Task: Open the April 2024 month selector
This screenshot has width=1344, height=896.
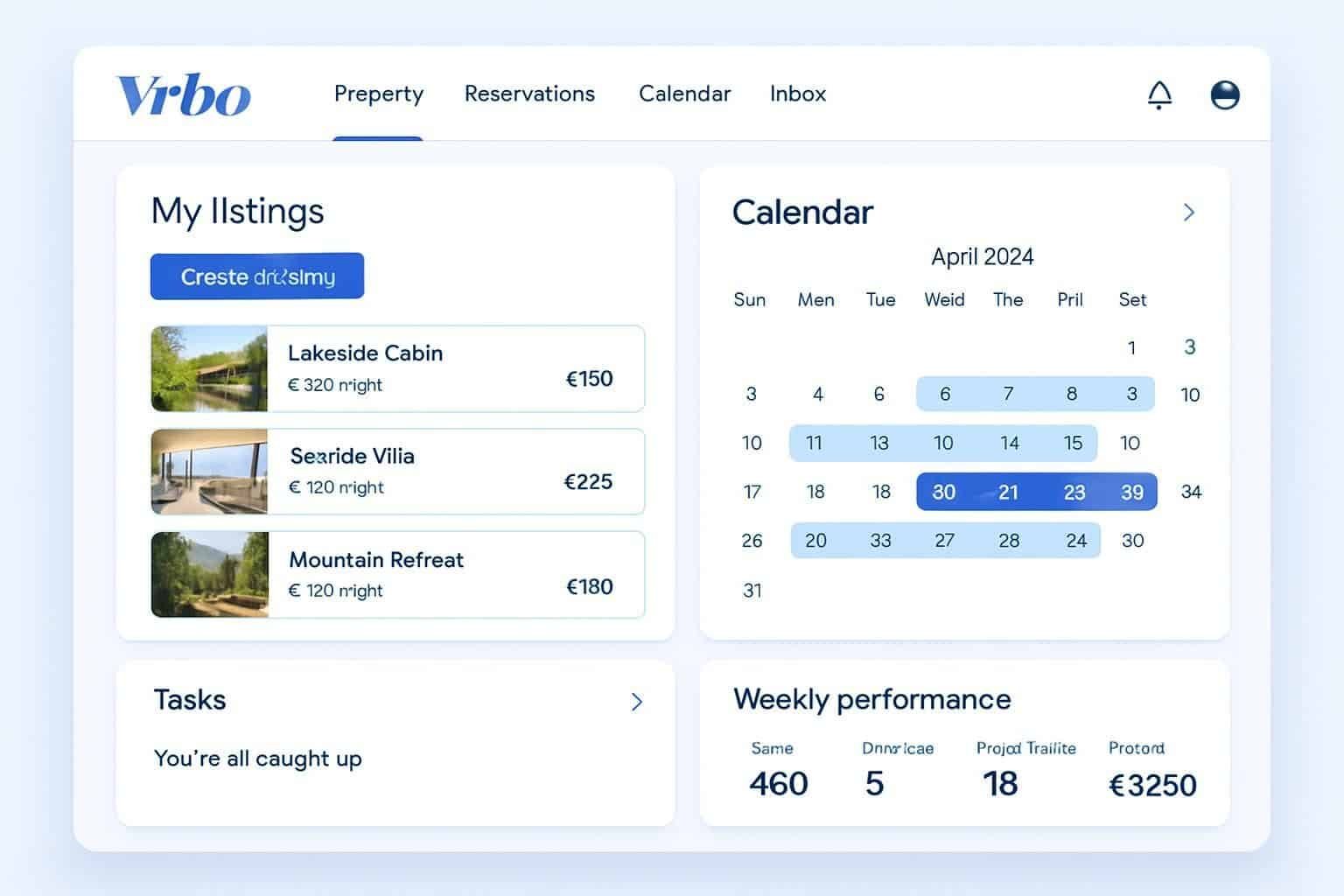Action: (982, 256)
